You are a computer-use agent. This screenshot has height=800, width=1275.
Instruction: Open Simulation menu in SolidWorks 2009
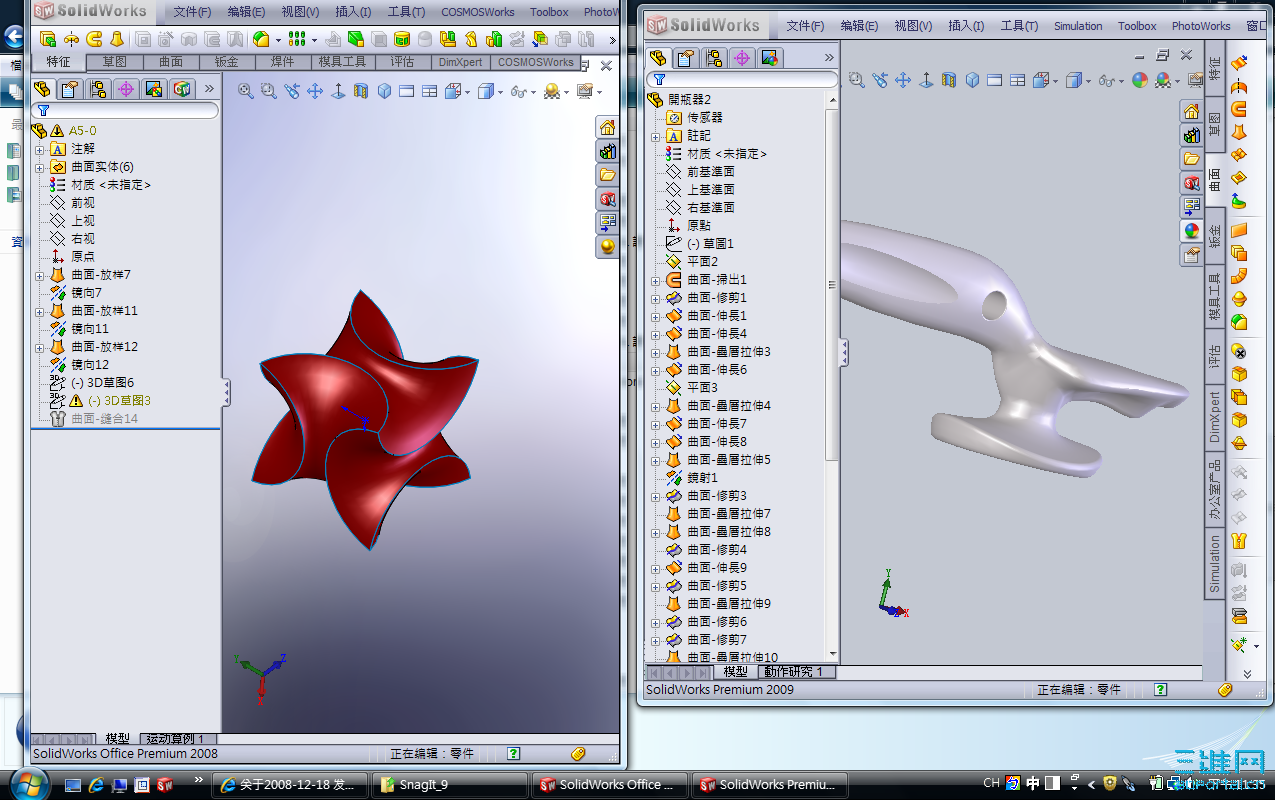(1078, 26)
